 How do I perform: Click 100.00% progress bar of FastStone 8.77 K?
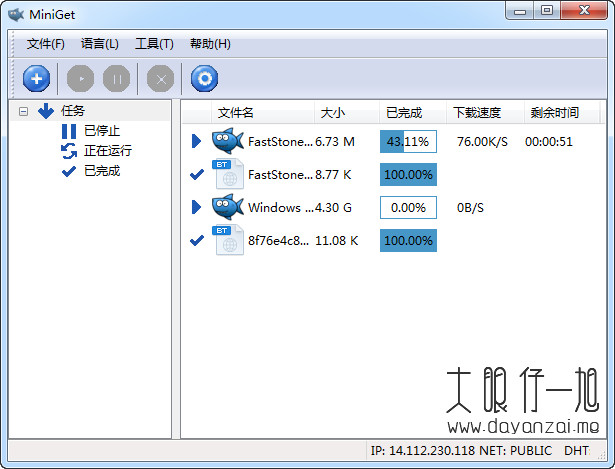(x=408, y=175)
